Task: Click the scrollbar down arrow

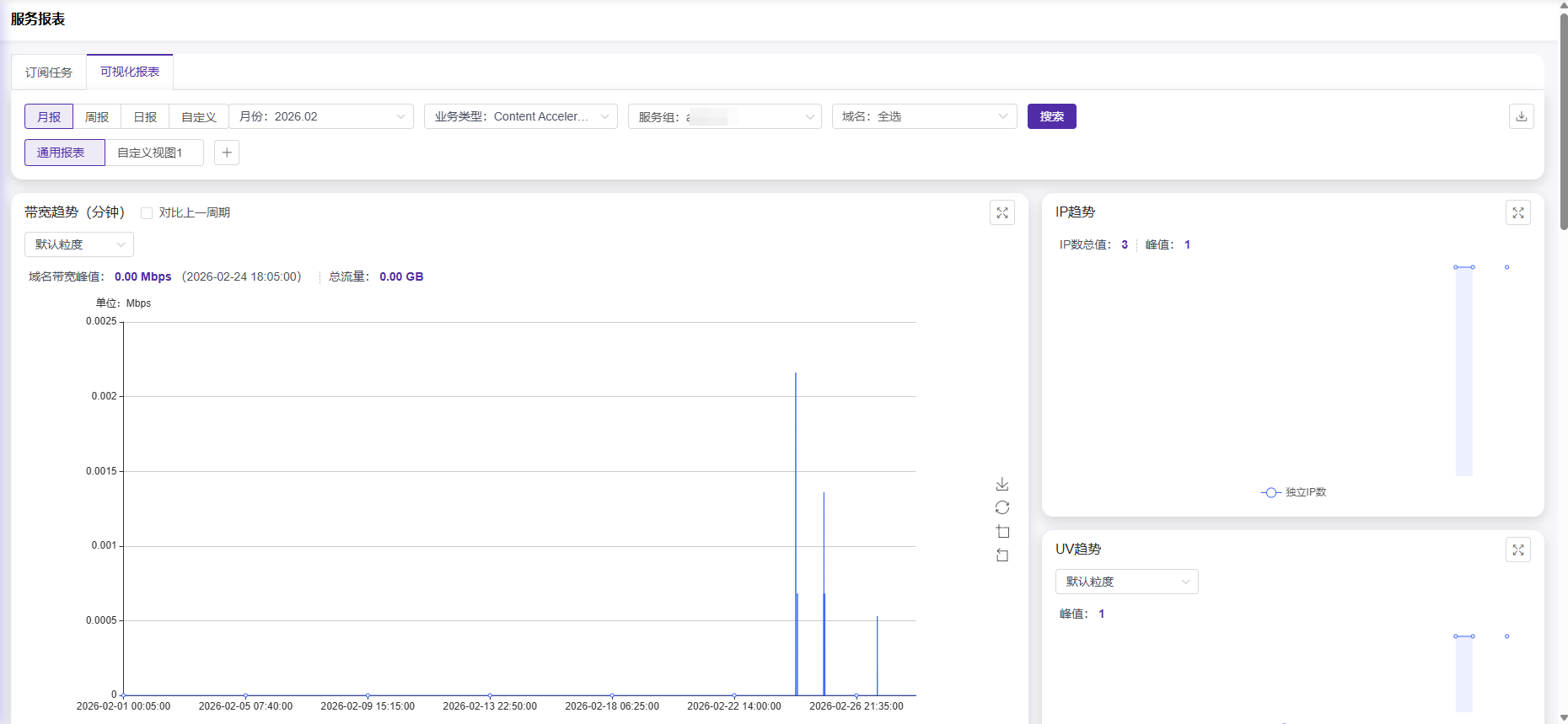Action: pos(1564,718)
